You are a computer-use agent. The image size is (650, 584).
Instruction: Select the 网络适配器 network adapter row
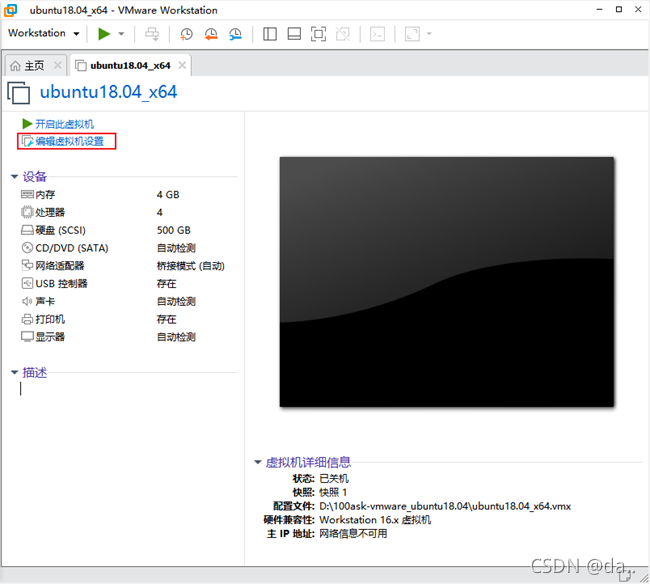(59, 266)
